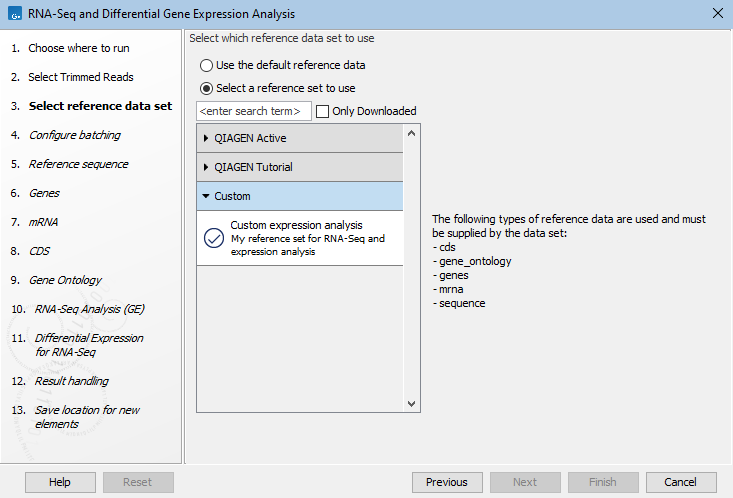Click the scroll down arrow of reference list
Viewport: 733px width, 498px height.
(411, 404)
